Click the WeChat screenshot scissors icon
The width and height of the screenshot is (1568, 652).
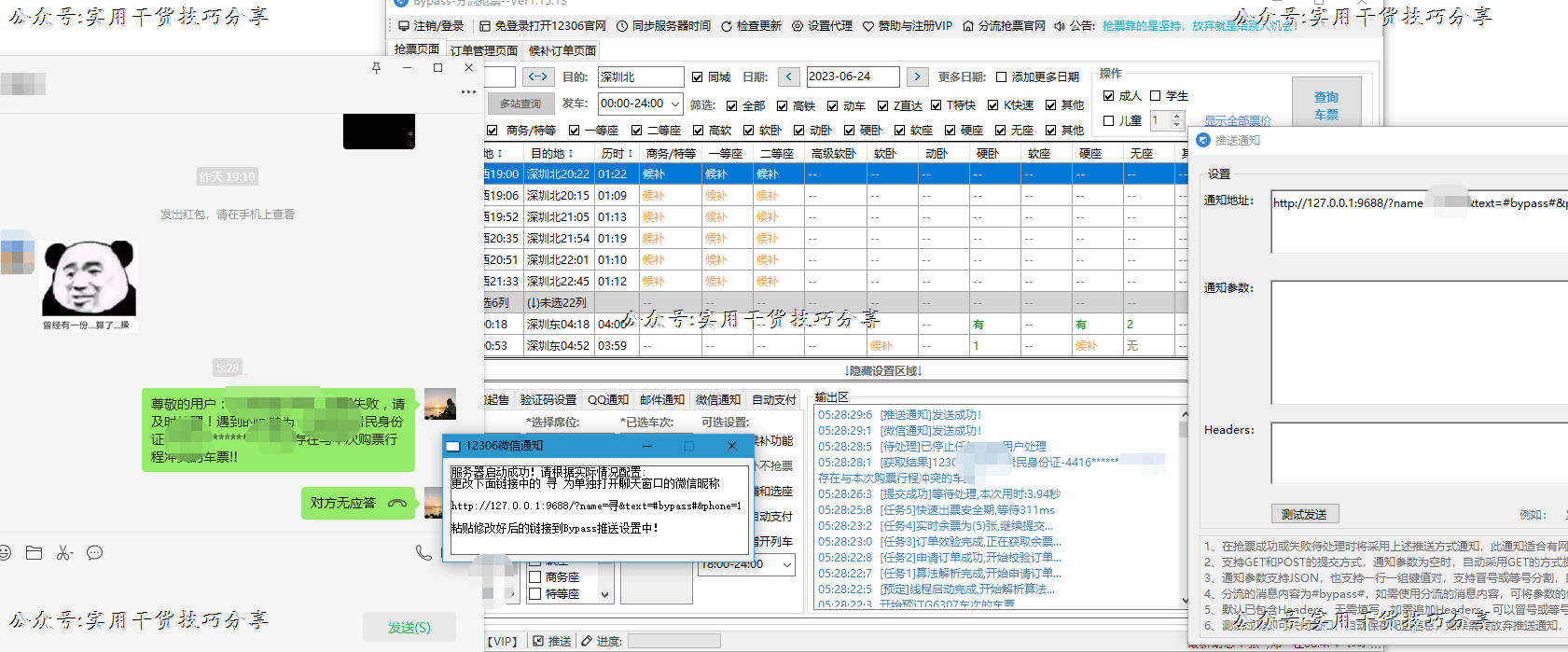pos(64,553)
